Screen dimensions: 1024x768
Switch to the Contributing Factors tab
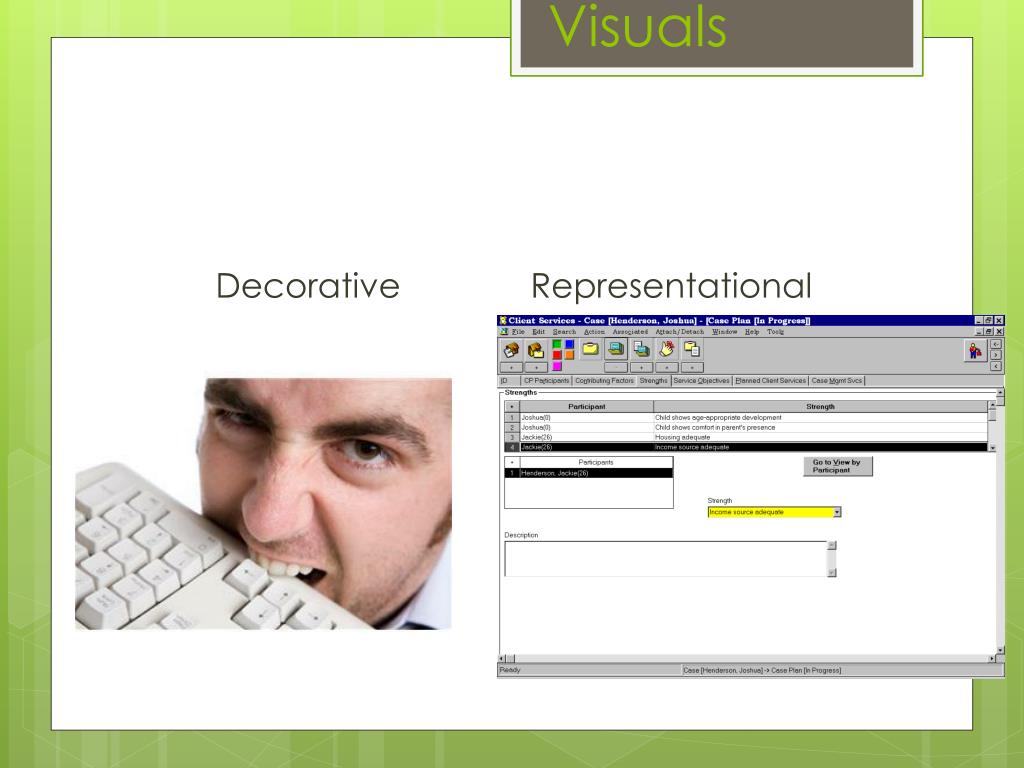coord(604,381)
